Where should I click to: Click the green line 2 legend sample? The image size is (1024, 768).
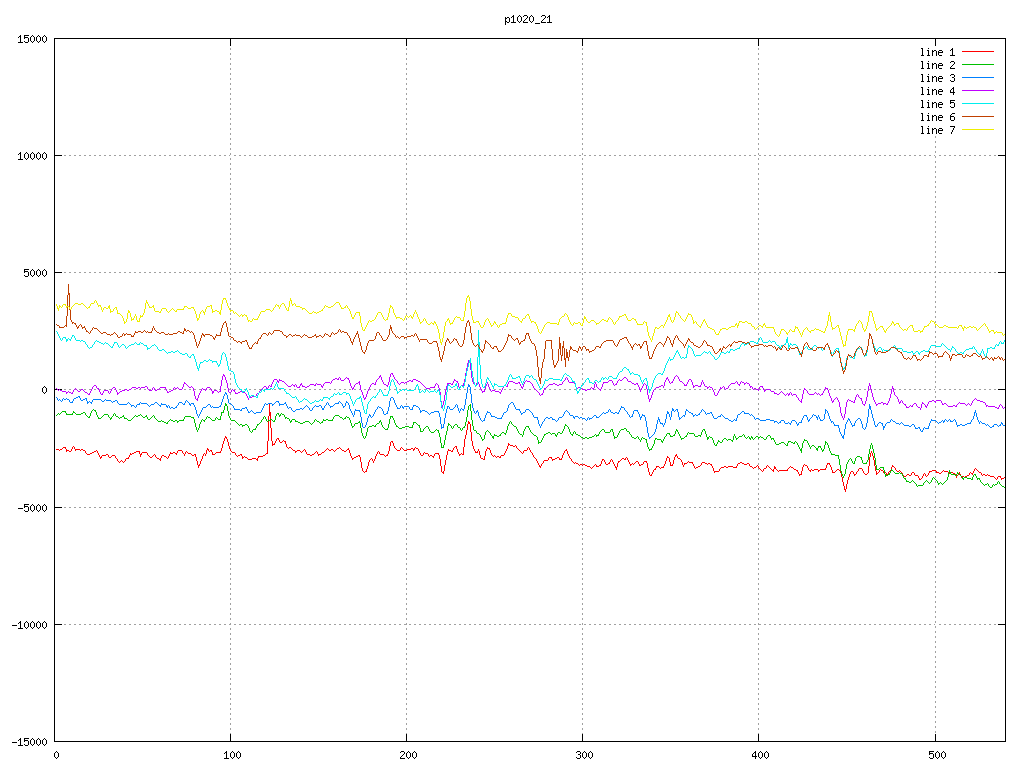click(x=978, y=65)
